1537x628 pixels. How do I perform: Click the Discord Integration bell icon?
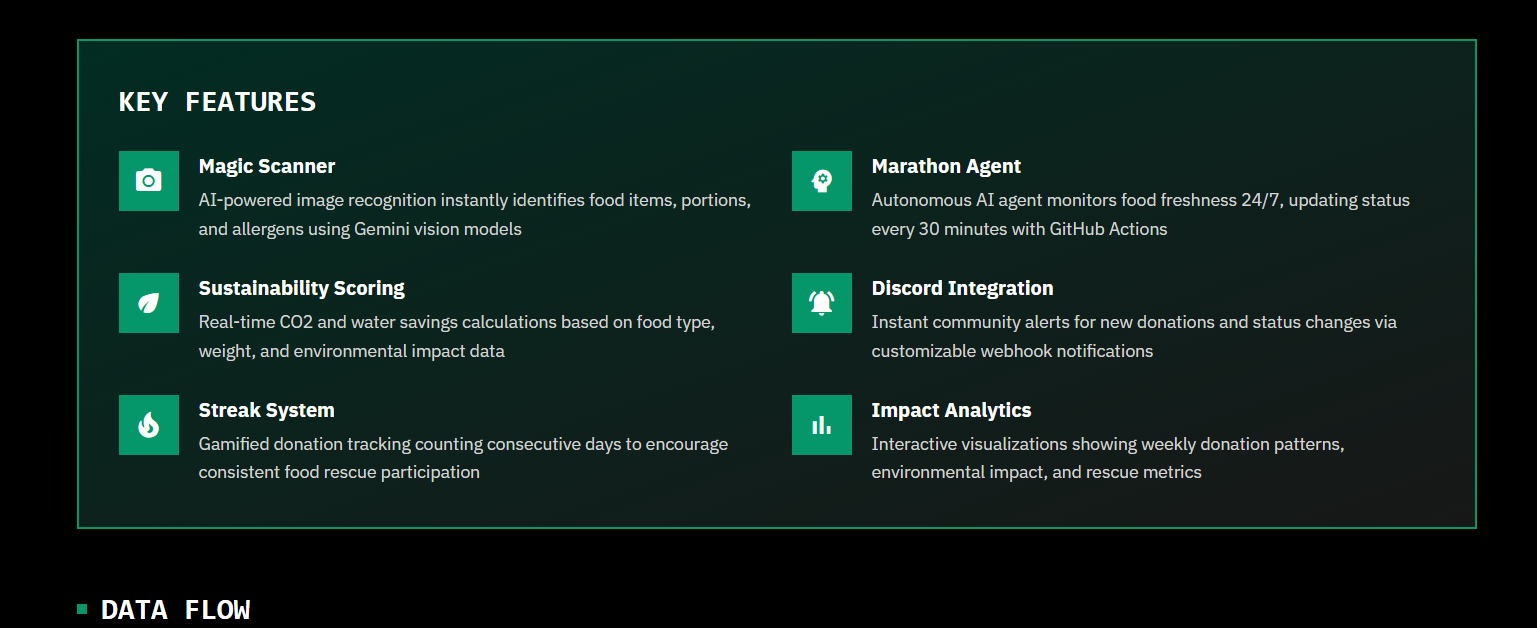[x=822, y=303]
